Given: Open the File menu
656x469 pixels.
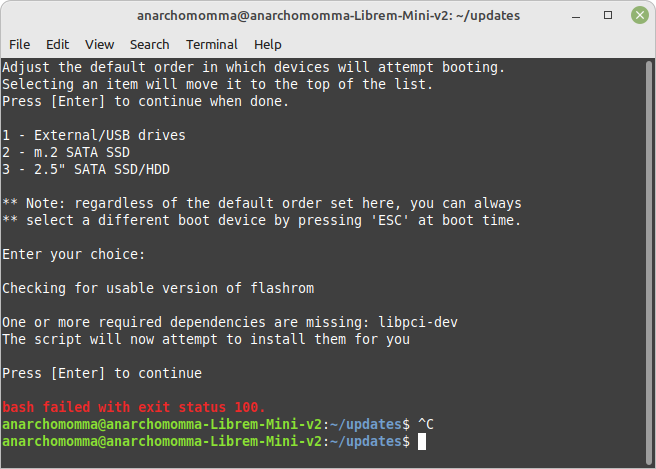Looking at the screenshot, I should pos(20,44).
